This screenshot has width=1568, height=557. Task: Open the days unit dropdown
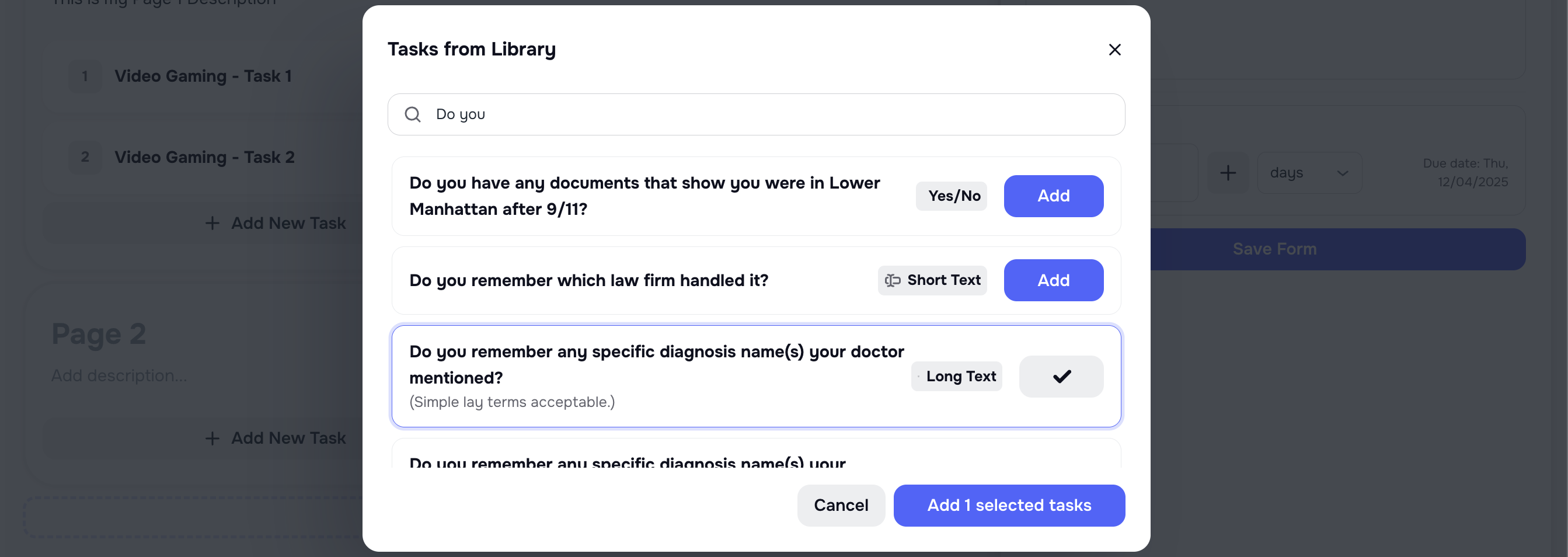1309,173
